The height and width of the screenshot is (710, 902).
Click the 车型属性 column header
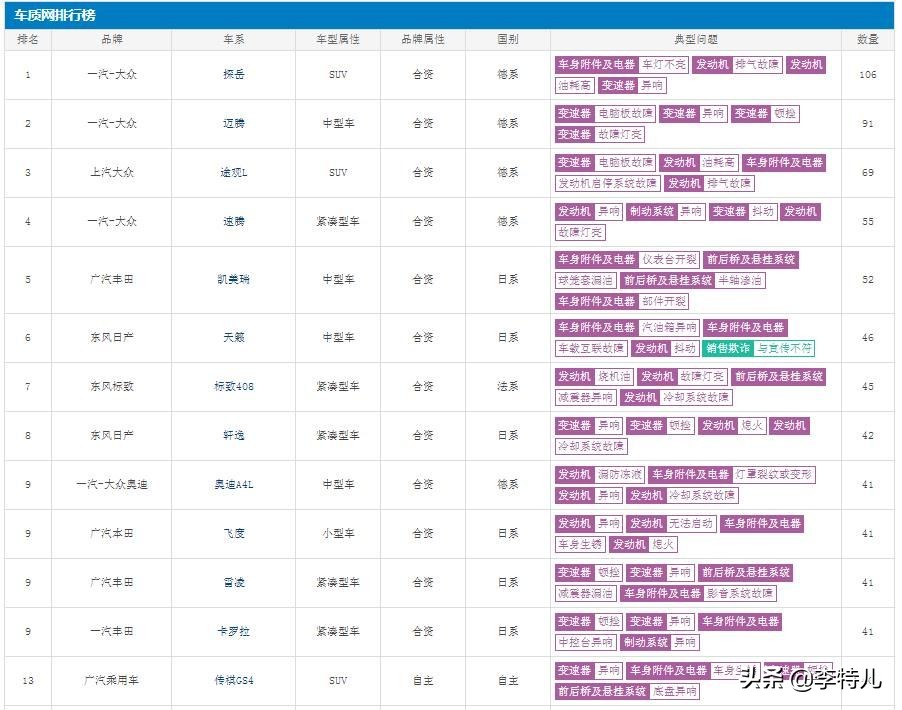coord(338,39)
